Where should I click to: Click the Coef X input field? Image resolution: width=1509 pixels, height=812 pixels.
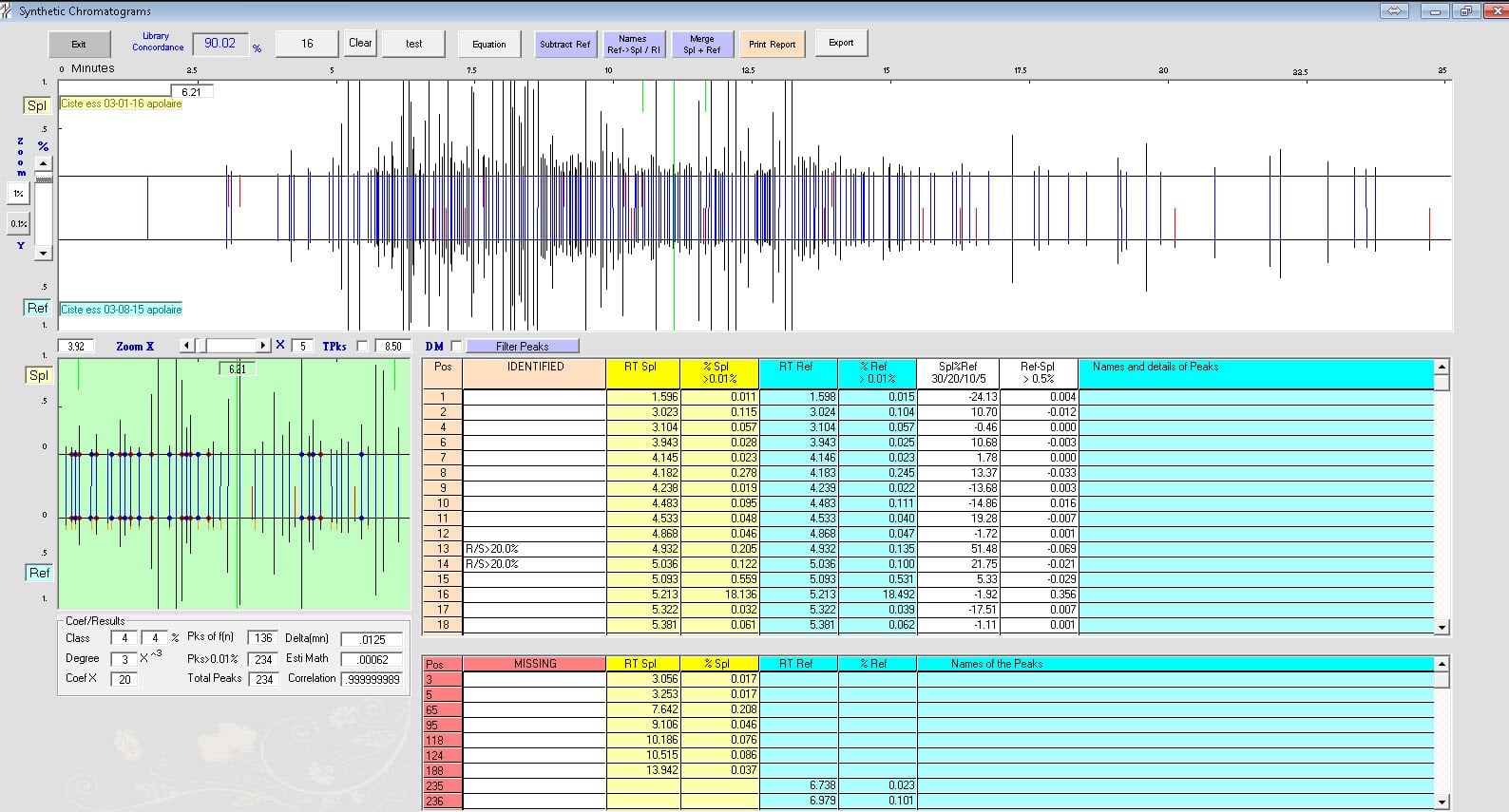pyautogui.click(x=124, y=679)
